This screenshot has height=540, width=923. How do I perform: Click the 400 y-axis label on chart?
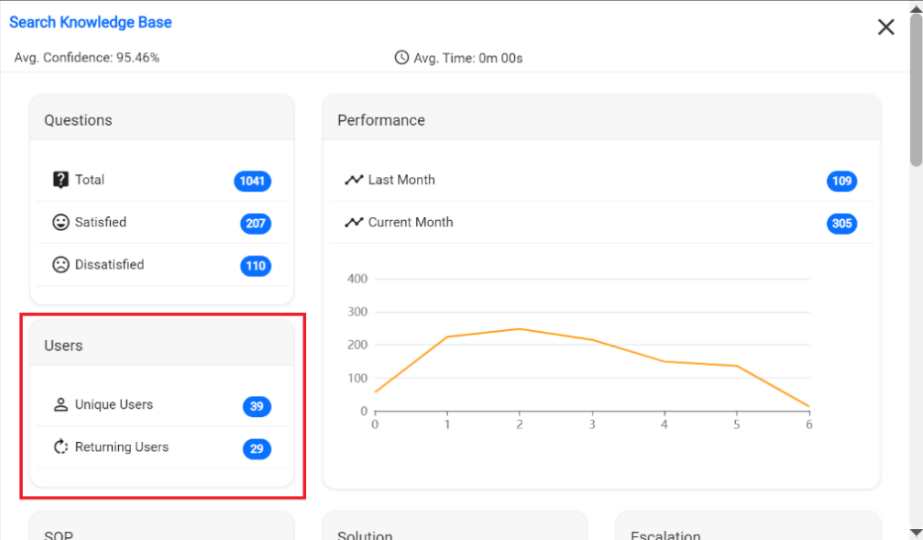(357, 279)
